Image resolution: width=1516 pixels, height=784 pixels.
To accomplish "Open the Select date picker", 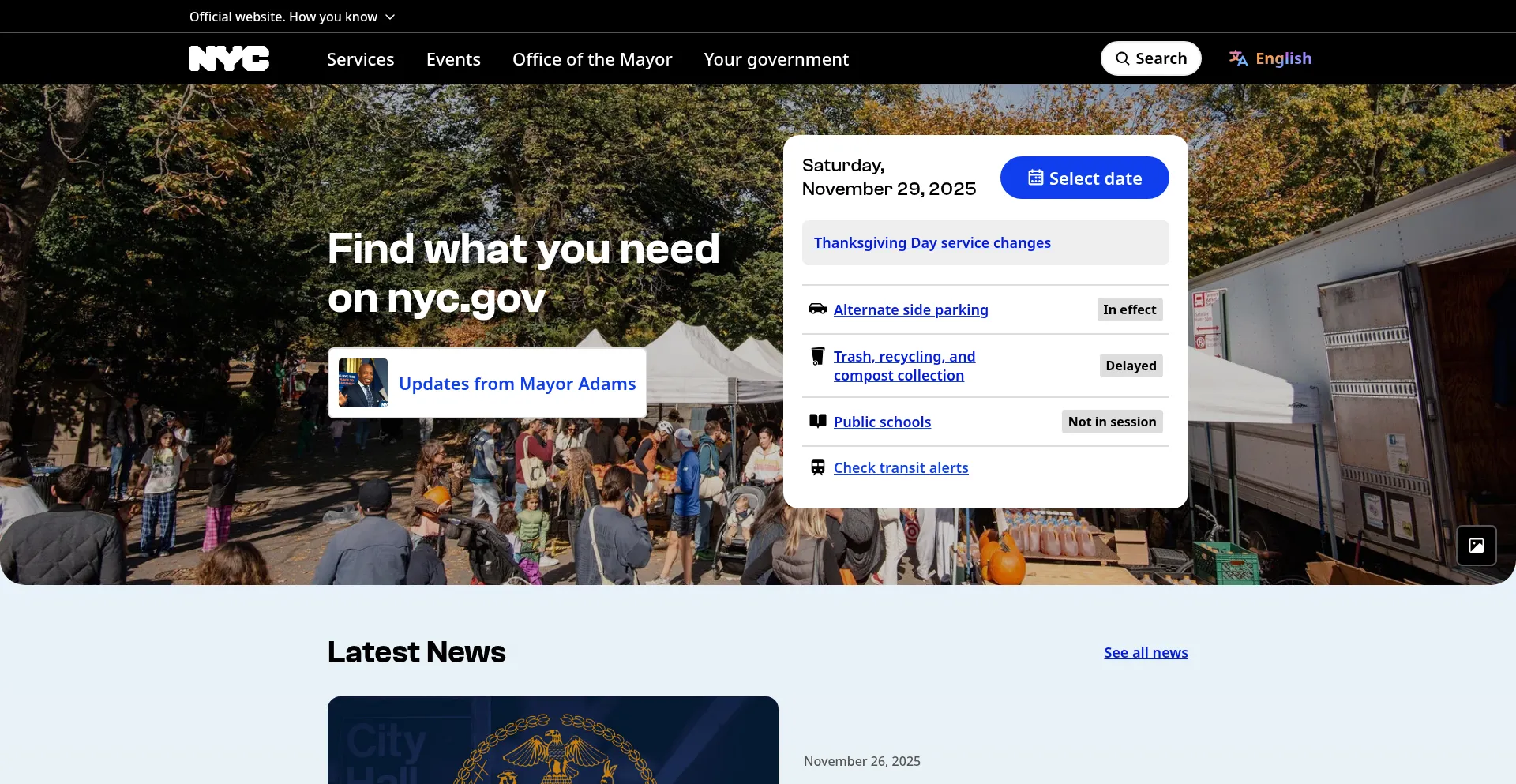I will pos(1084,178).
